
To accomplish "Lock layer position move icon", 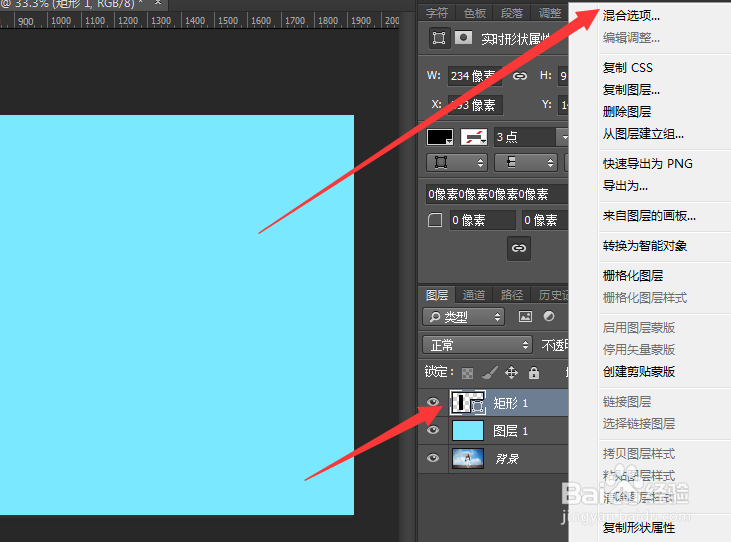I will click(511, 372).
